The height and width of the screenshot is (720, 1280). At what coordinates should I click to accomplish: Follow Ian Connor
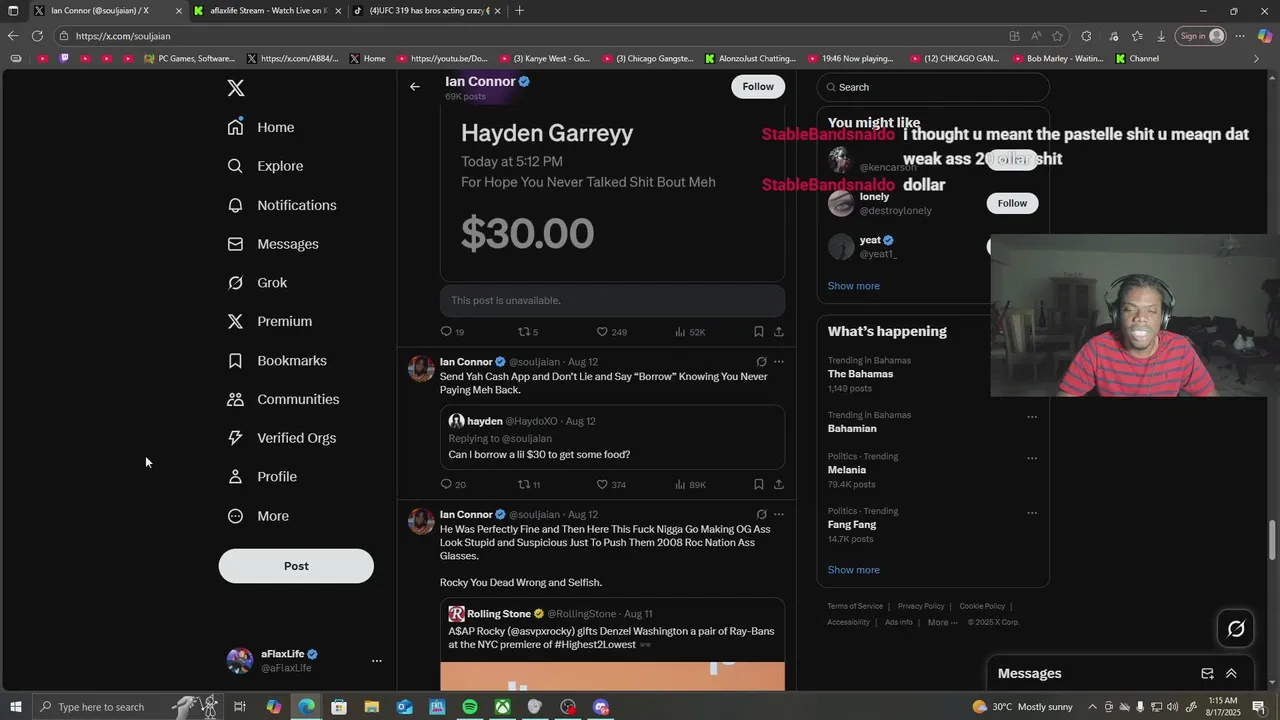758,86
